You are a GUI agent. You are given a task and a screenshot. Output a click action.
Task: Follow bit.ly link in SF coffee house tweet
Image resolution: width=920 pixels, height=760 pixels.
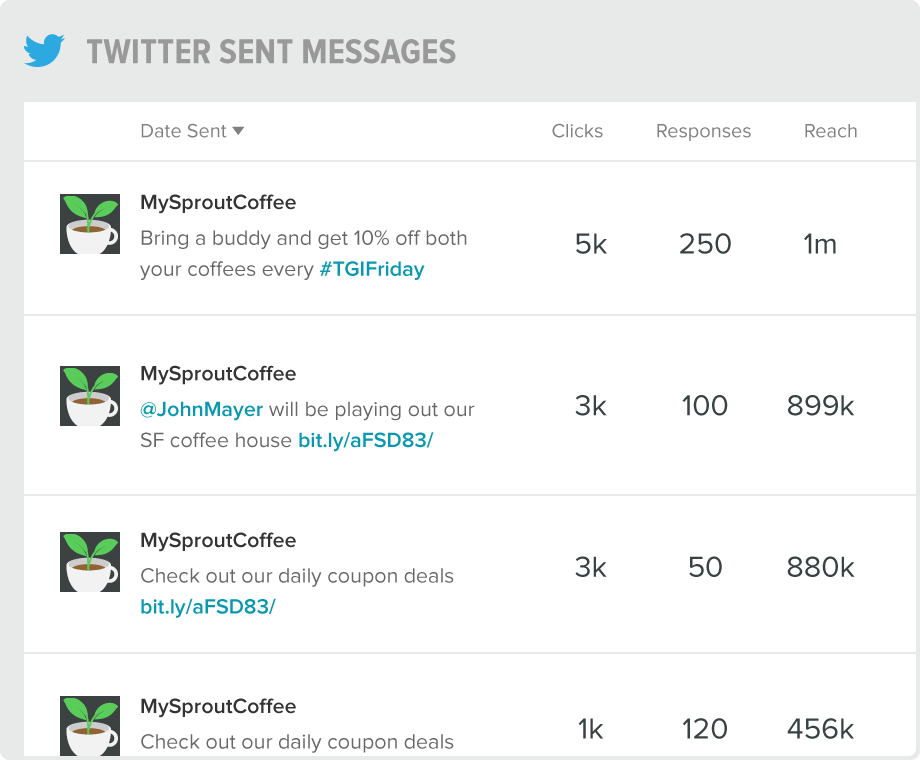coord(366,440)
